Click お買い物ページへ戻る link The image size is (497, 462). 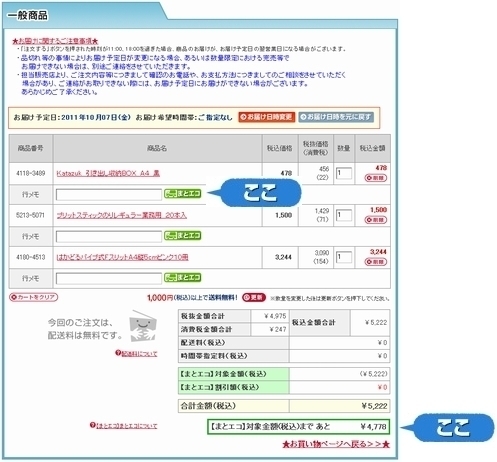336,444
